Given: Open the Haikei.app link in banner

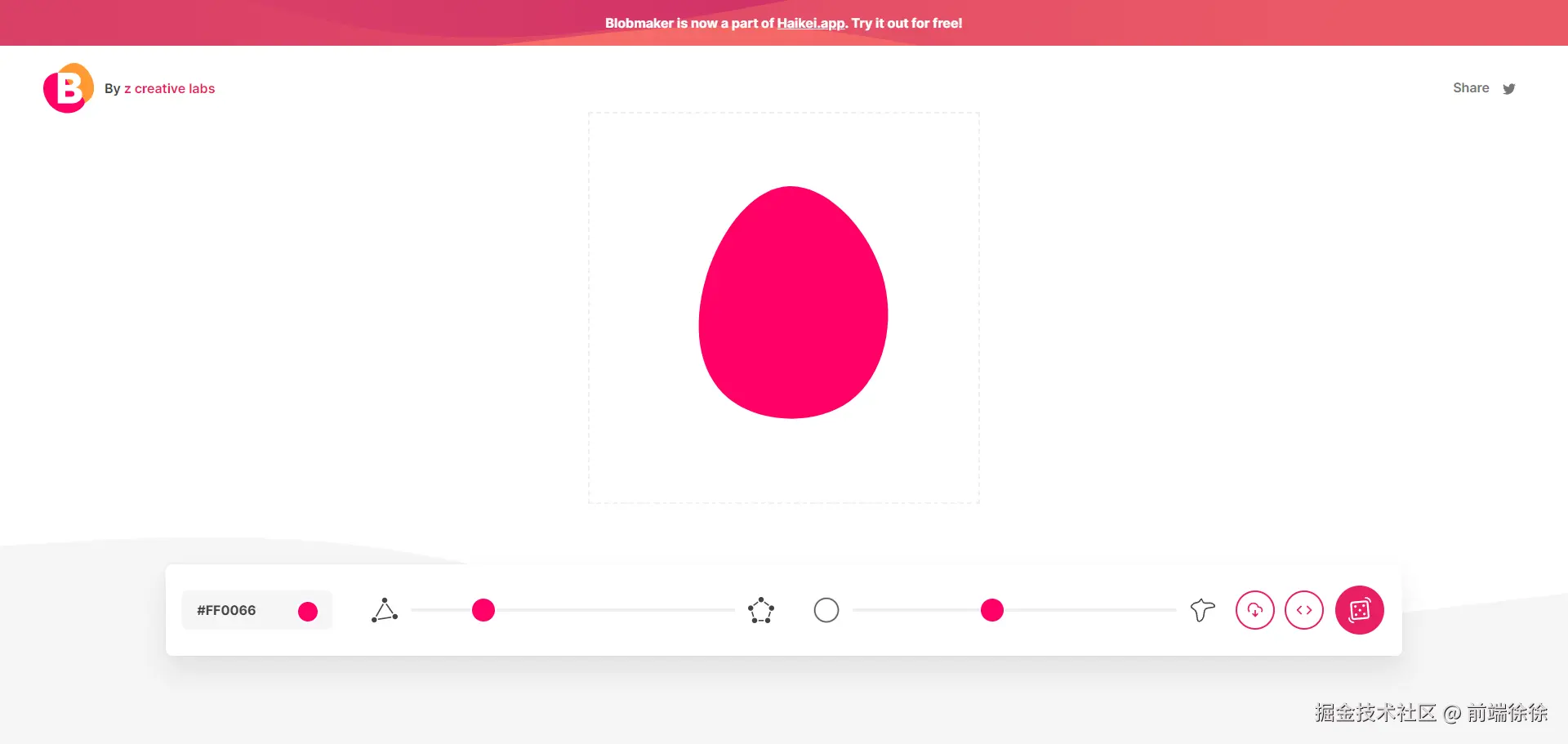Looking at the screenshot, I should coord(811,23).
